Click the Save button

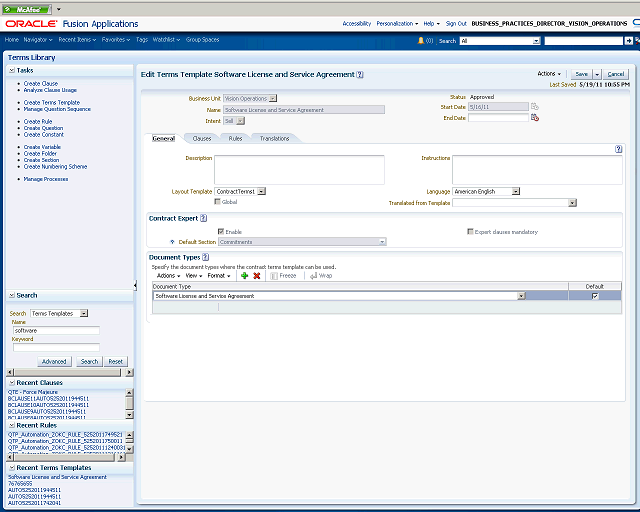(581, 74)
